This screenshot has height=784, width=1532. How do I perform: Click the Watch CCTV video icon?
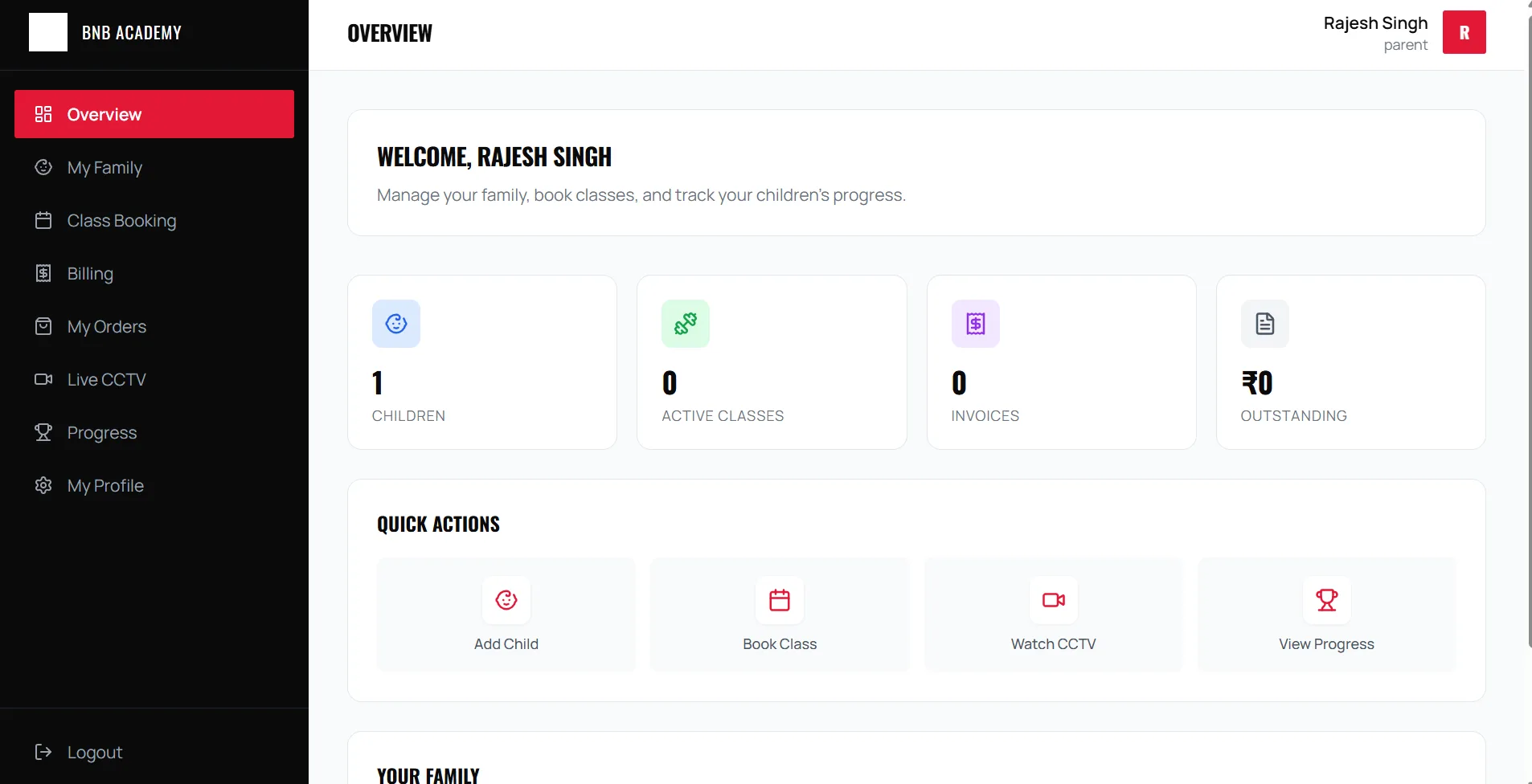1052,600
